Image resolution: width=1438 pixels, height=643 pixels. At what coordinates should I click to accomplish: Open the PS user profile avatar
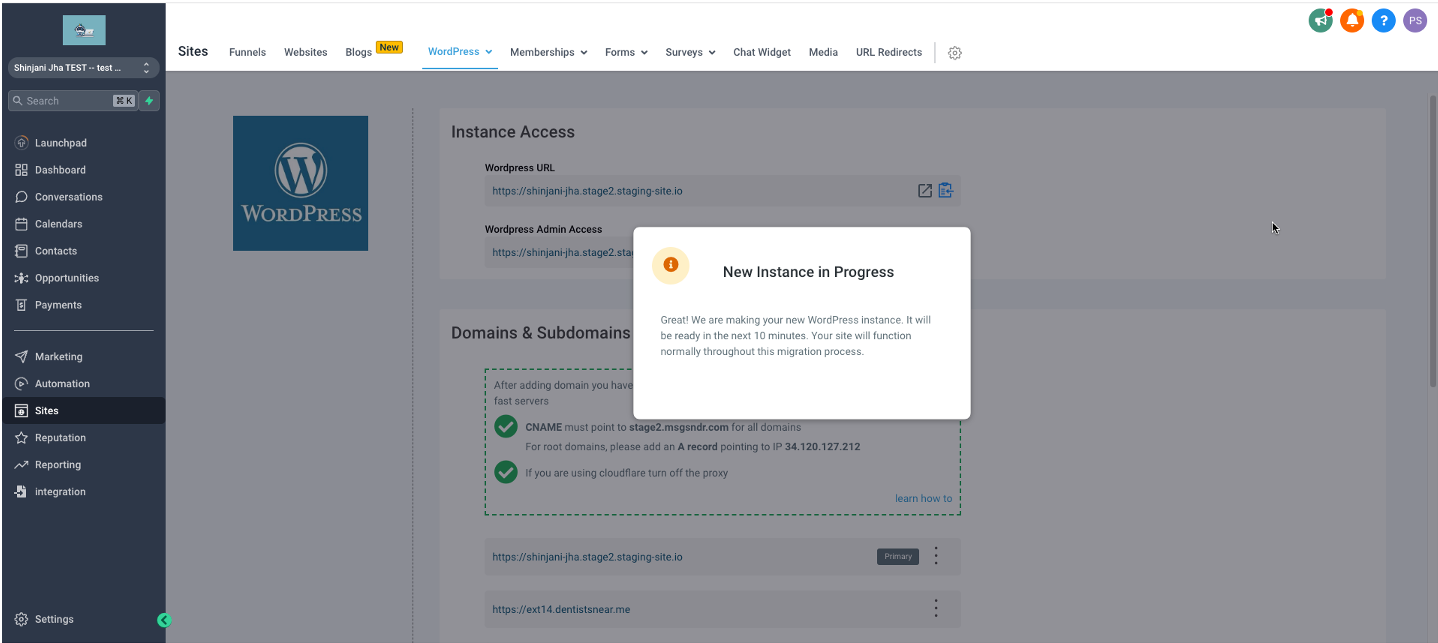pos(1414,20)
